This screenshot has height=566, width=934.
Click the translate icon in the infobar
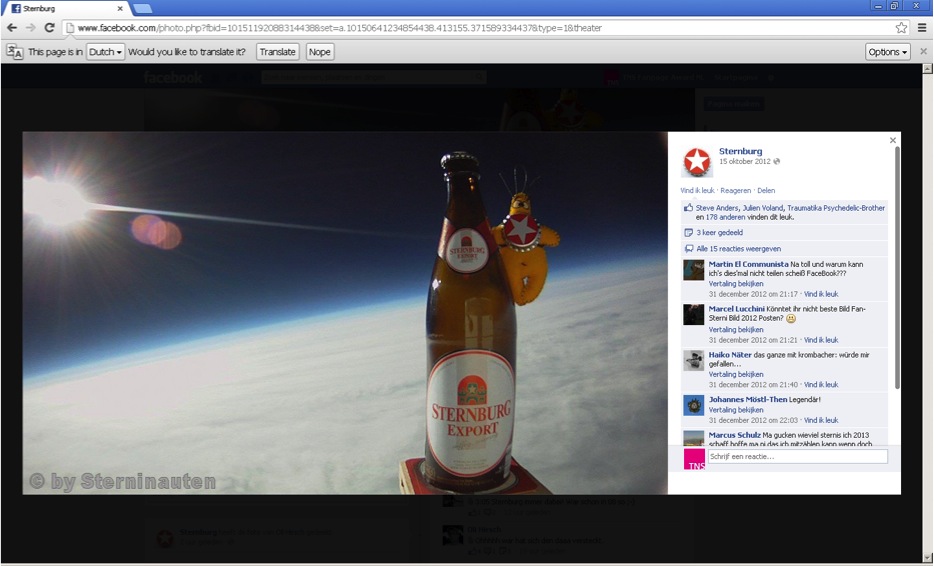15,52
